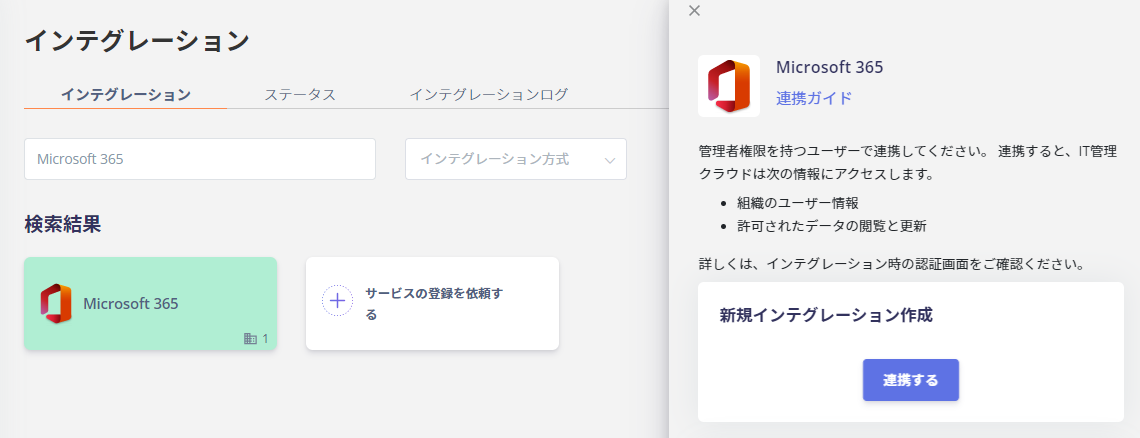Image resolution: width=1140 pixels, height=438 pixels.
Task: Click the count 1 on Microsoft 365 card
Action: (x=265, y=338)
